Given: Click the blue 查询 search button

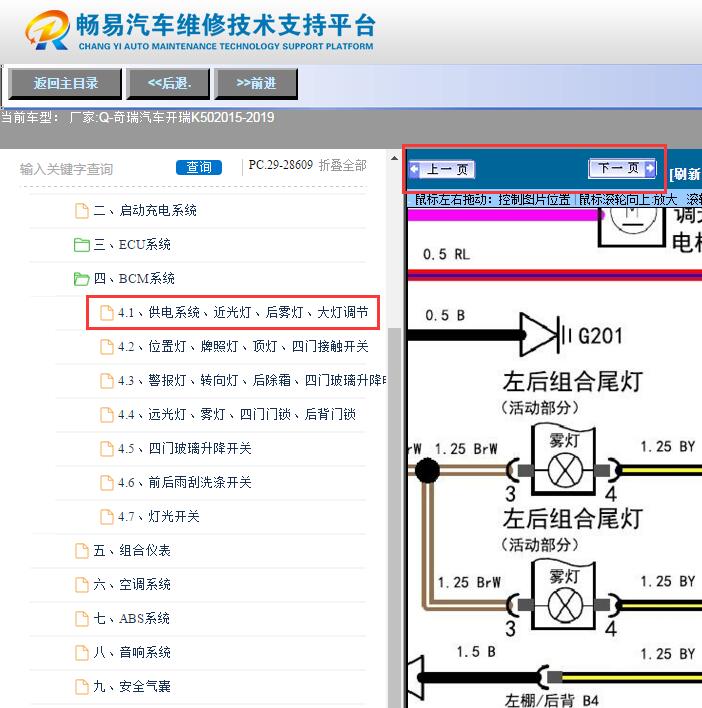Looking at the screenshot, I should click(199, 168).
